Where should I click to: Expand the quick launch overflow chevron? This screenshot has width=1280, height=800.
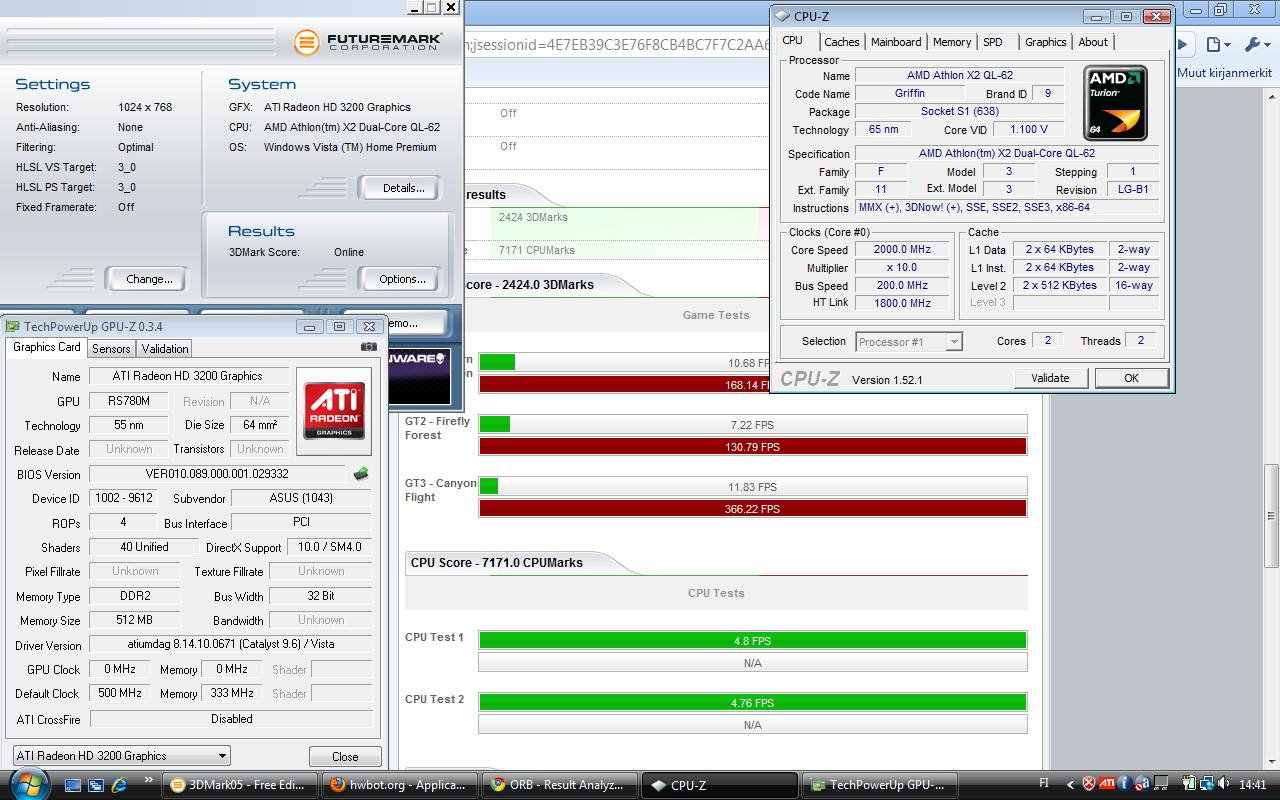(149, 781)
